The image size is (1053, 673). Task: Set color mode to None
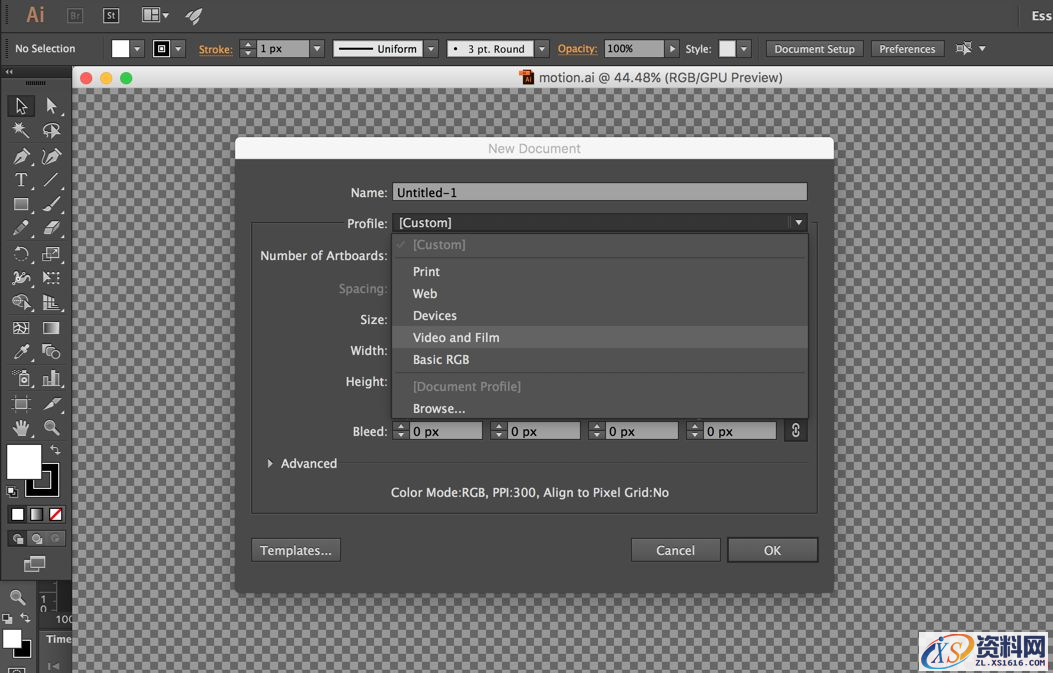point(56,514)
